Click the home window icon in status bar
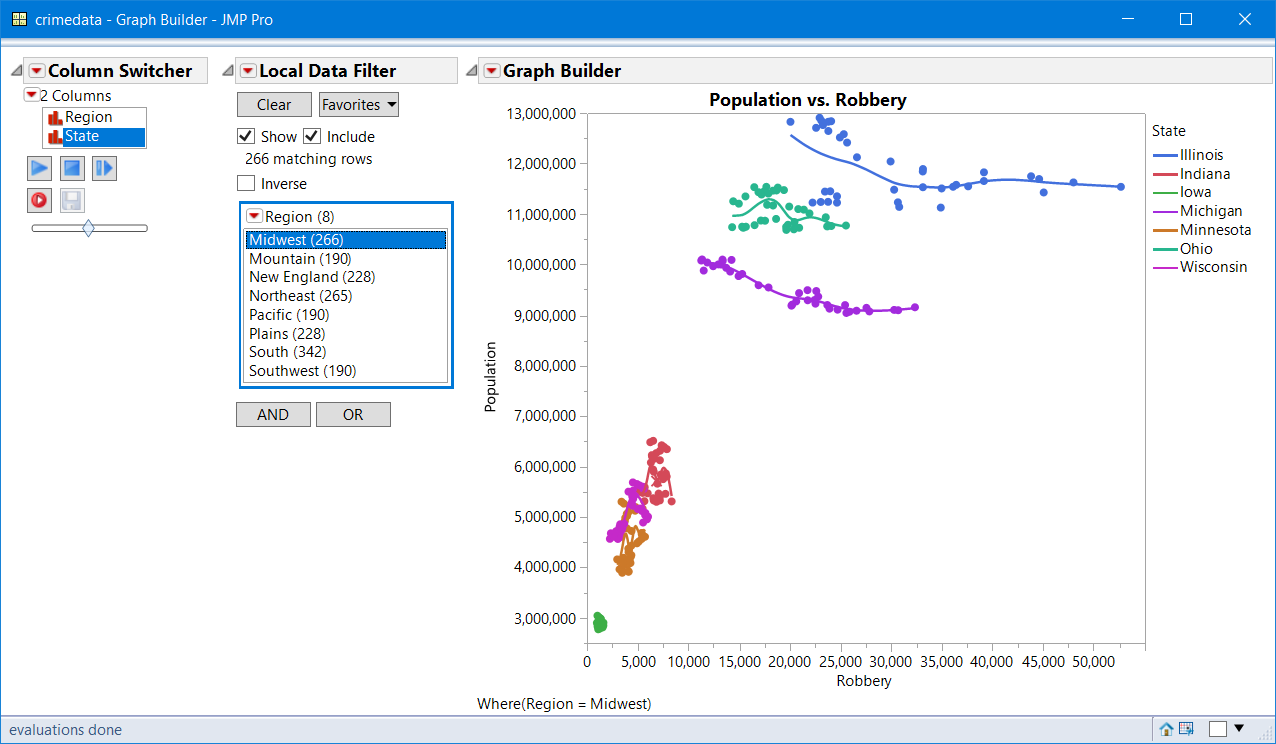 (x=1166, y=729)
